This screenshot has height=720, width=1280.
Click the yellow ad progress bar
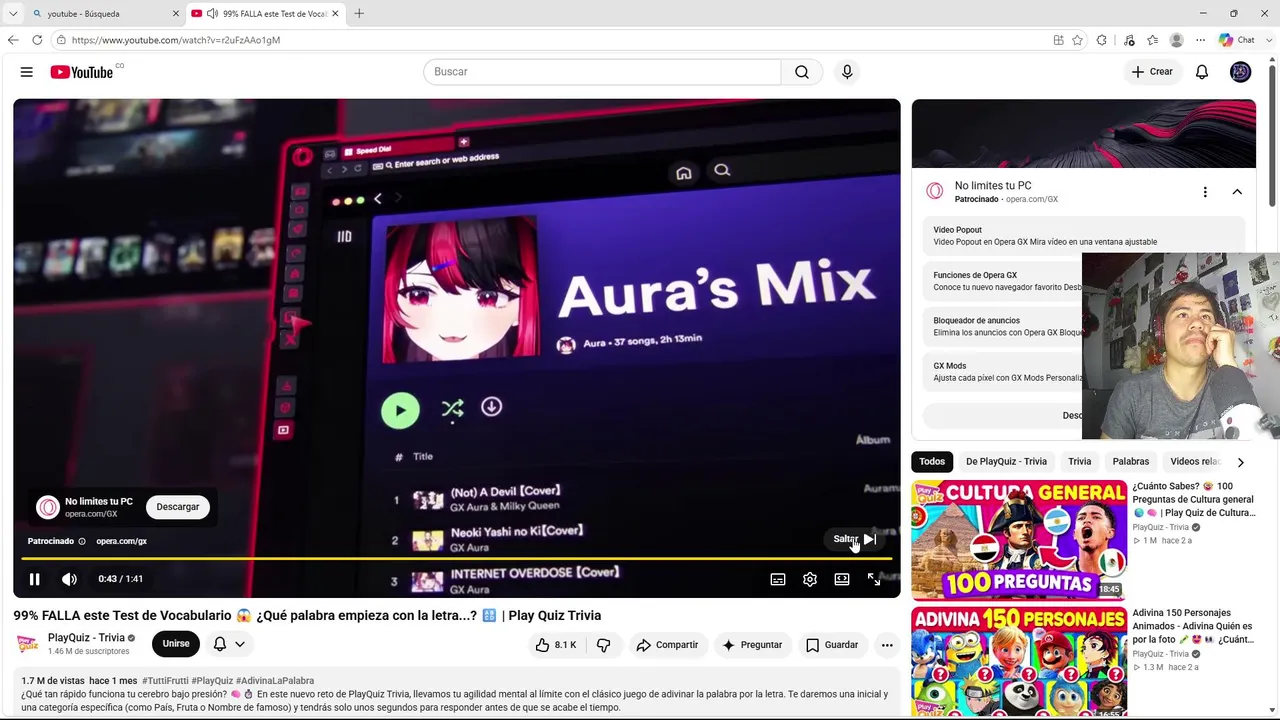[x=456, y=558]
